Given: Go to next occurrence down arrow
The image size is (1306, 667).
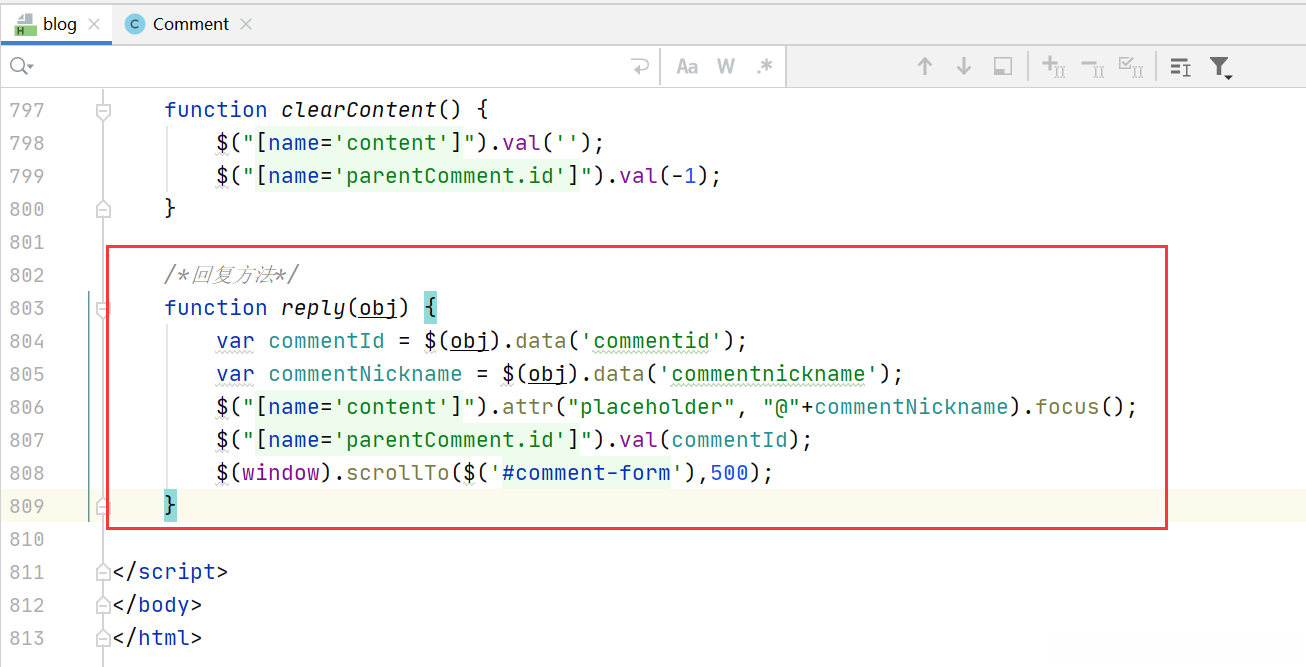Looking at the screenshot, I should point(964,66).
